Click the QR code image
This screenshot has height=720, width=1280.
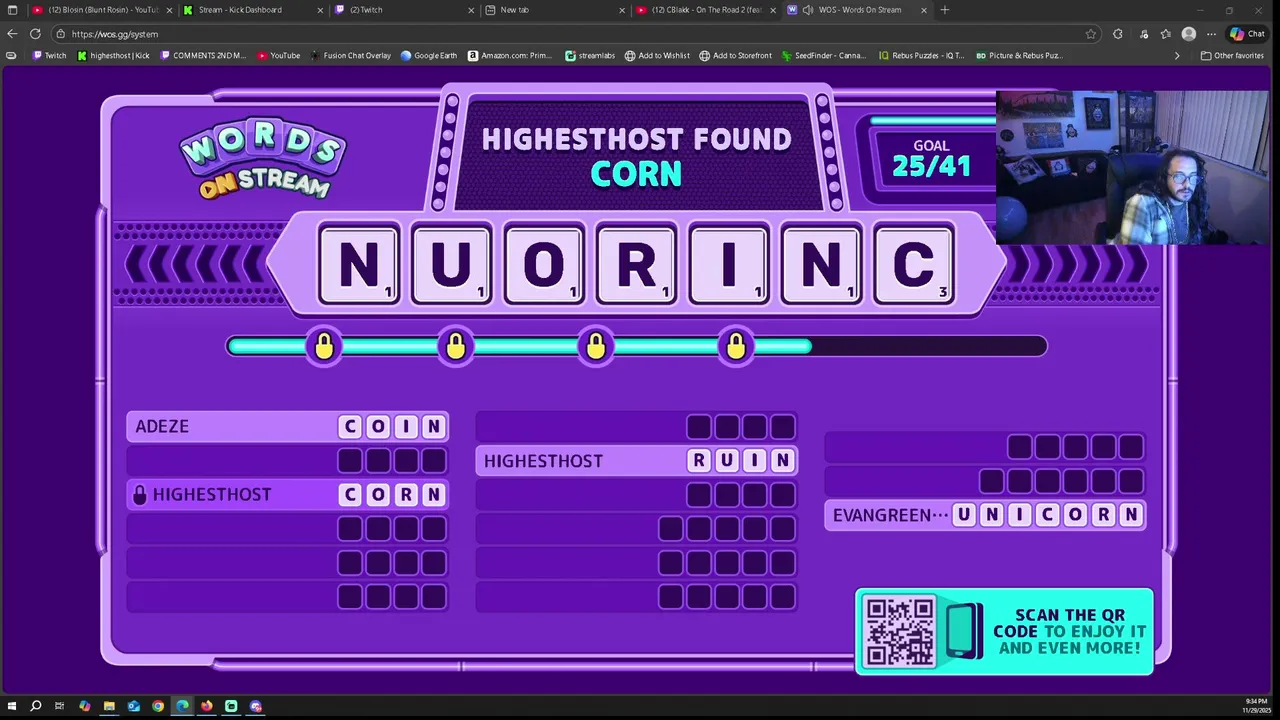(900, 631)
